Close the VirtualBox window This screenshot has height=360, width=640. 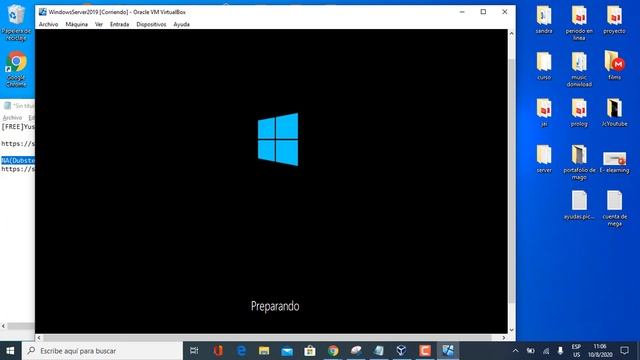tap(504, 12)
